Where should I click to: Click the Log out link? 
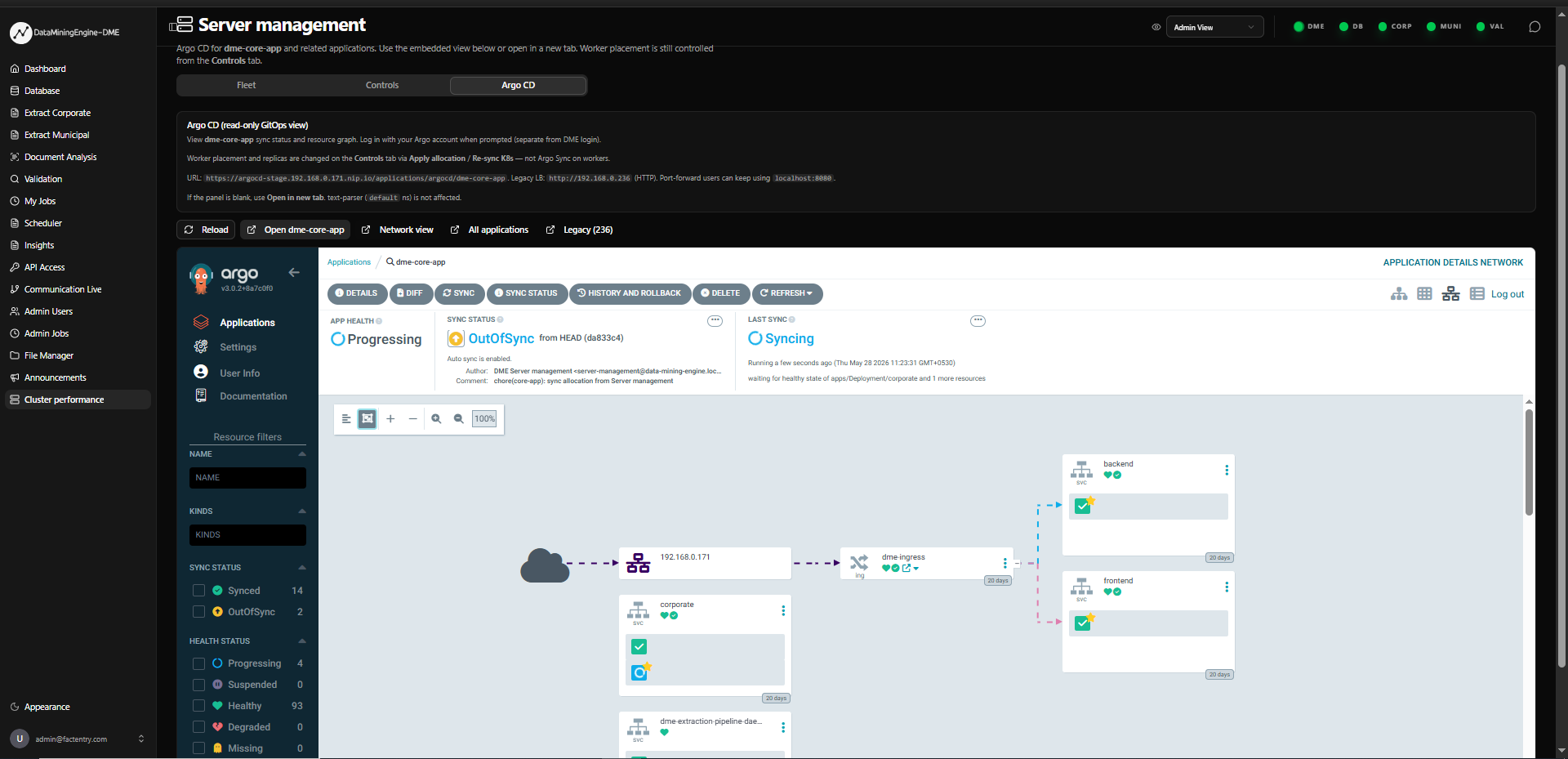coord(1508,294)
